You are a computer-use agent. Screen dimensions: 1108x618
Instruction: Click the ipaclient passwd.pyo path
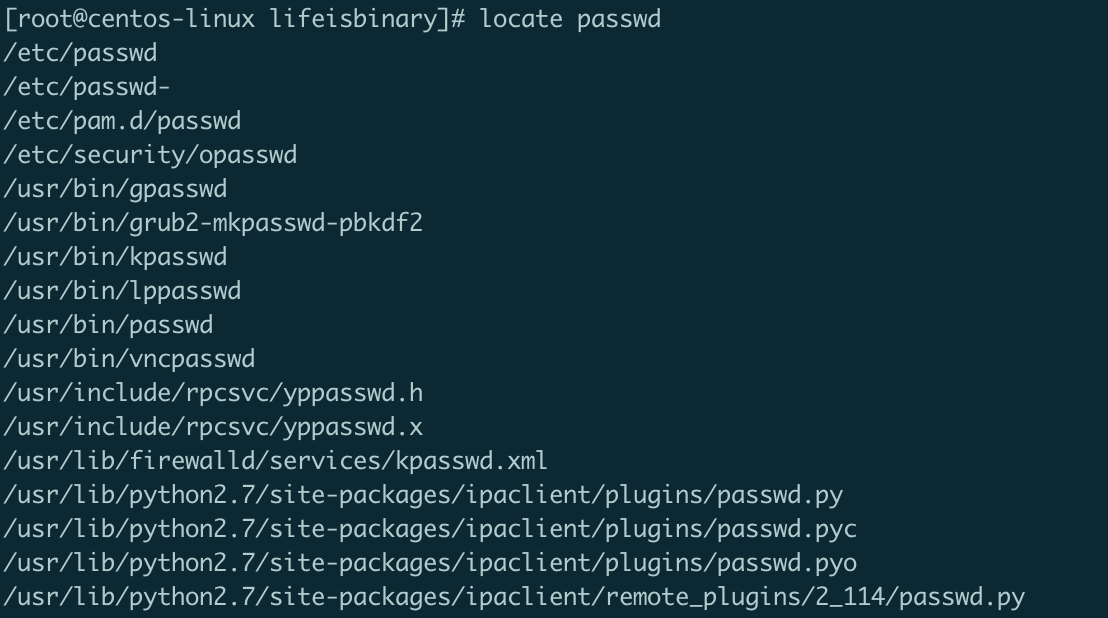(430, 563)
